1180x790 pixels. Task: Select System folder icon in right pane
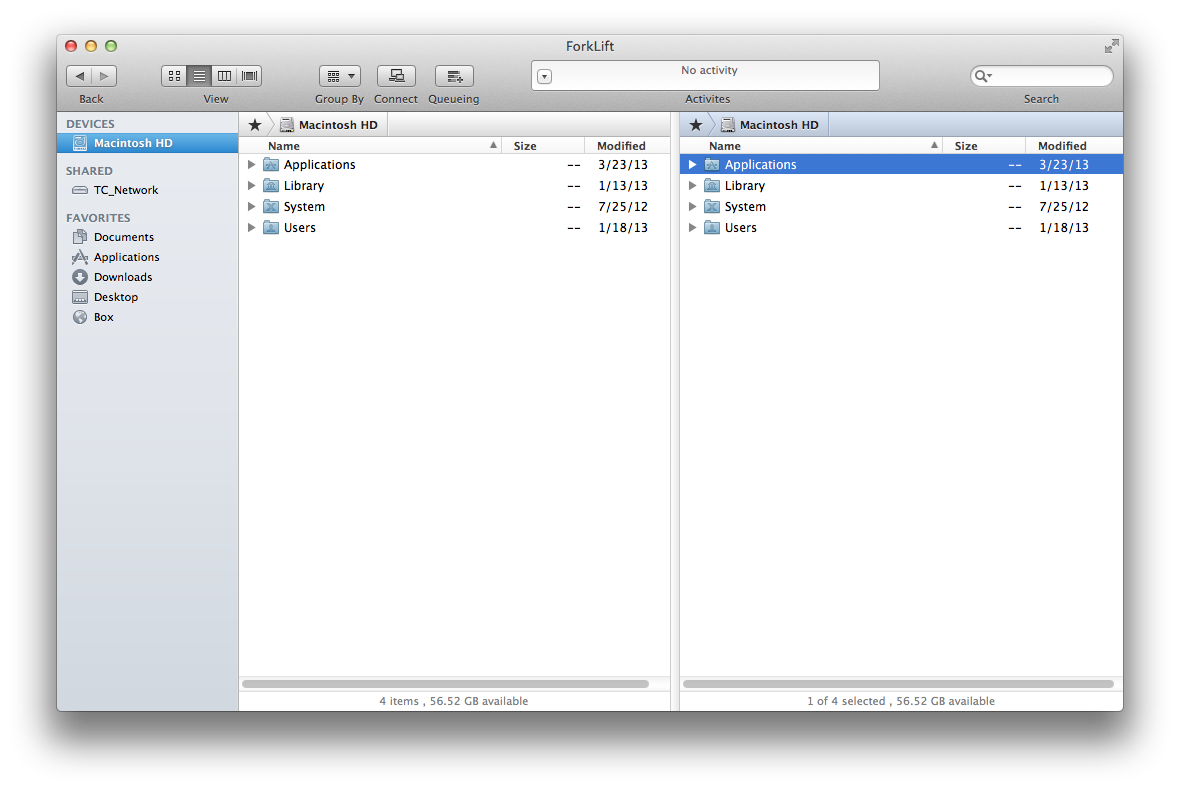click(x=712, y=207)
